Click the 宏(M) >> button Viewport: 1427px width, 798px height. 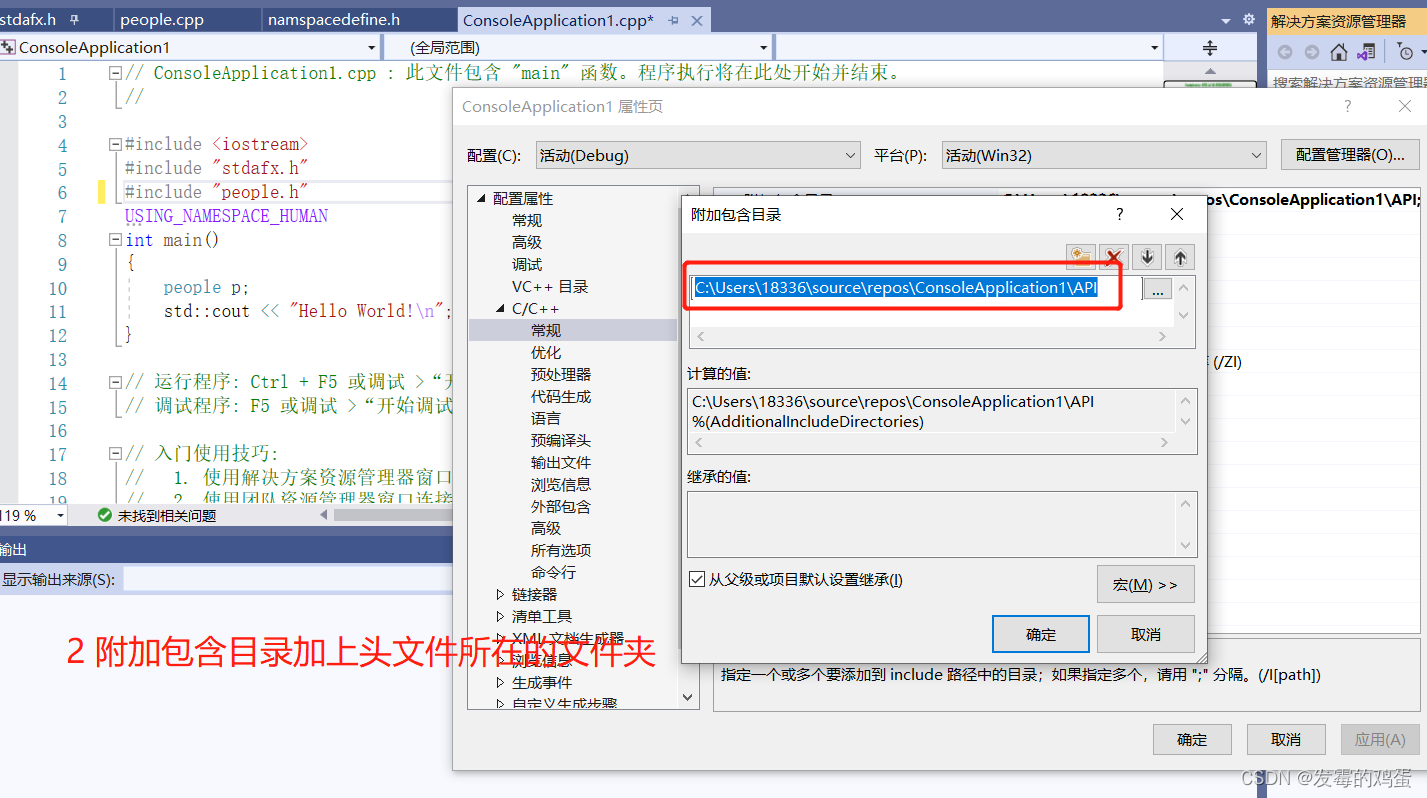pos(1145,584)
